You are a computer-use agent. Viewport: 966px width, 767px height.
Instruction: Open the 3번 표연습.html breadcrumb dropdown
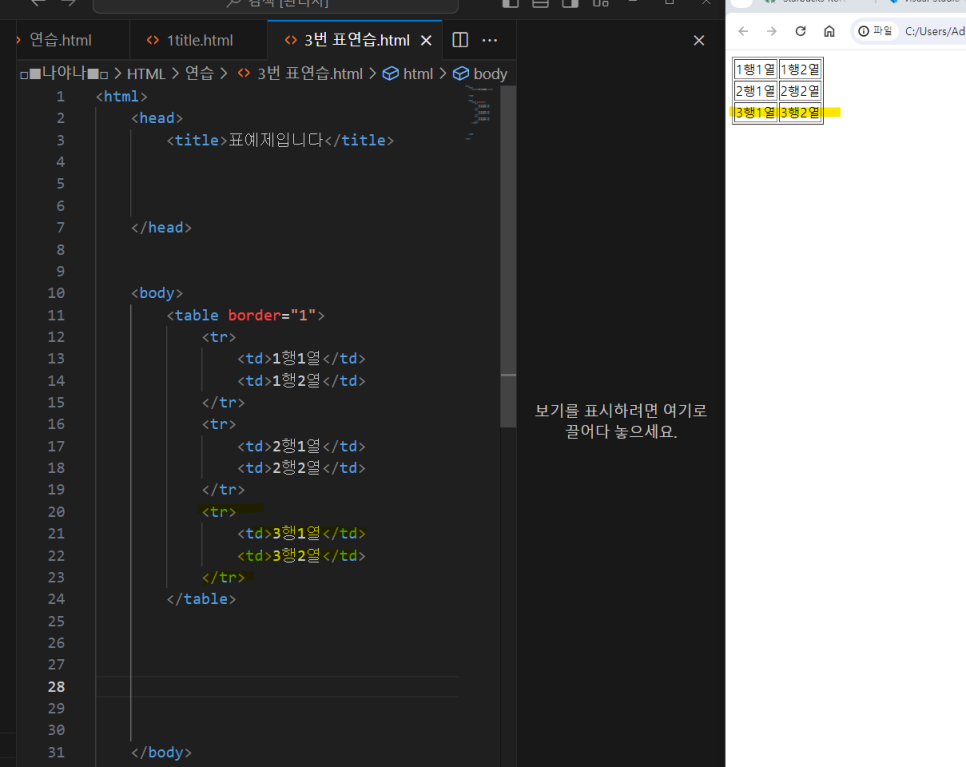[310, 74]
